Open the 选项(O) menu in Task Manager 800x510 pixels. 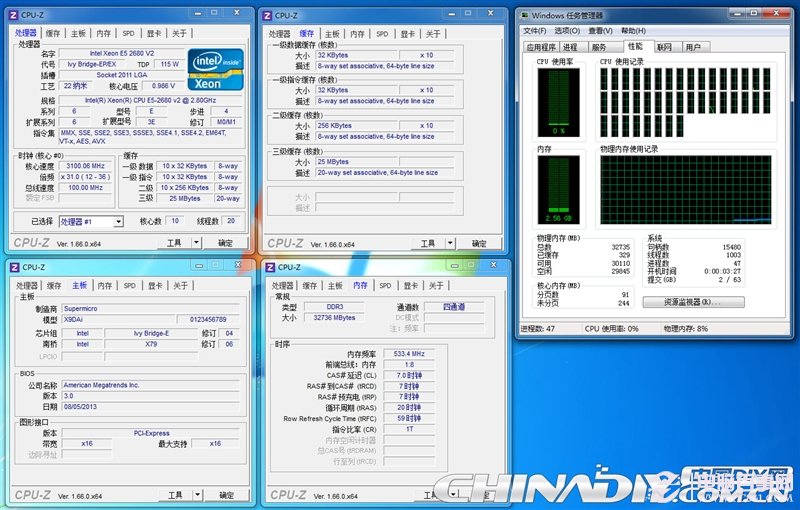pos(567,31)
